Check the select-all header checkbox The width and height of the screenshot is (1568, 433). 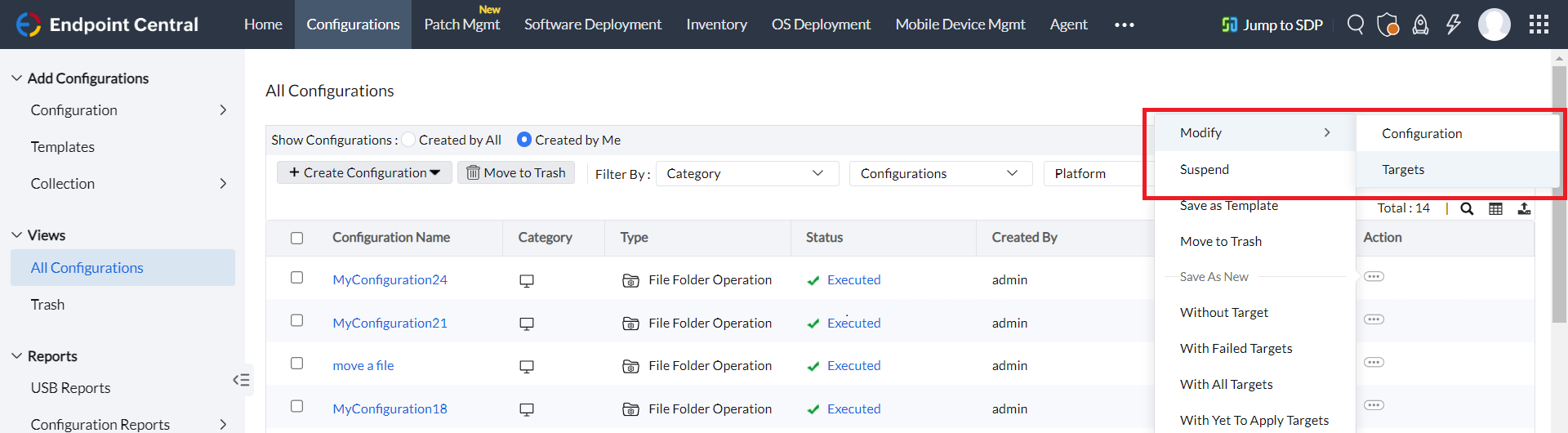[297, 238]
